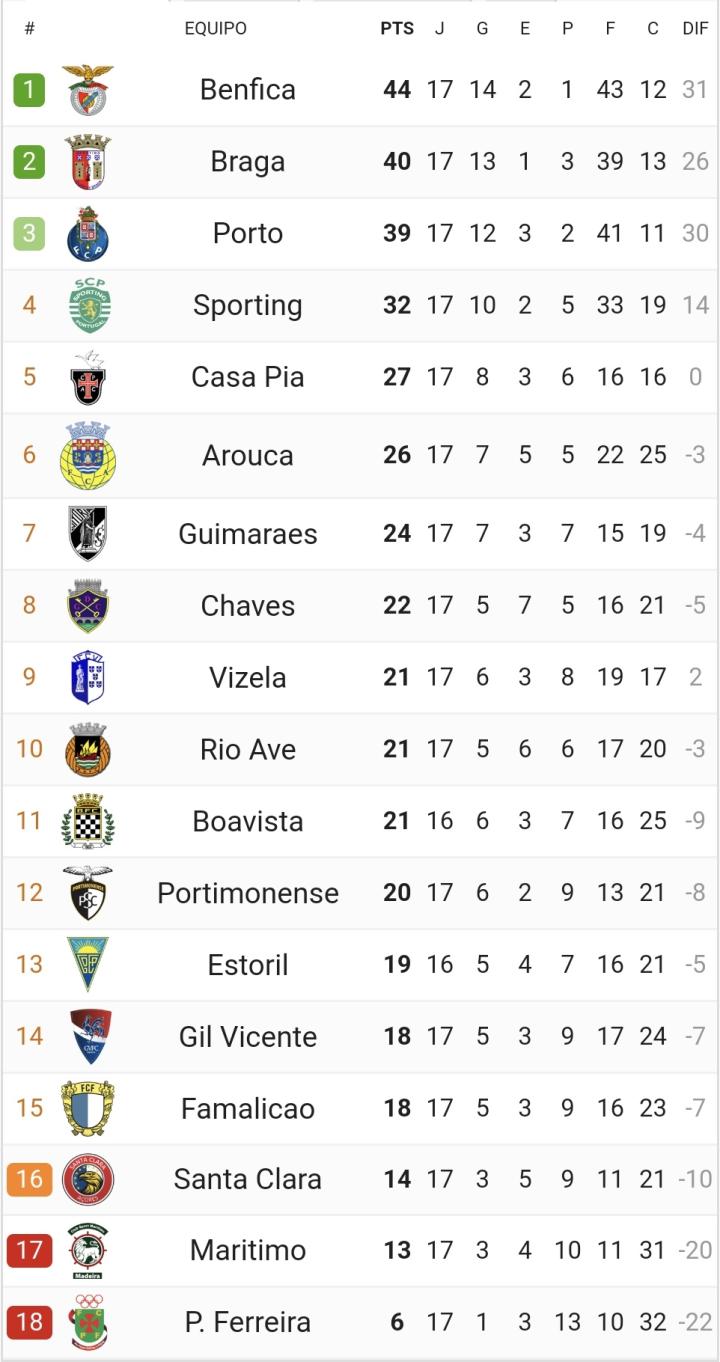Sort by DIF column header
Viewport: 720px width, 1362px height.
point(695,29)
